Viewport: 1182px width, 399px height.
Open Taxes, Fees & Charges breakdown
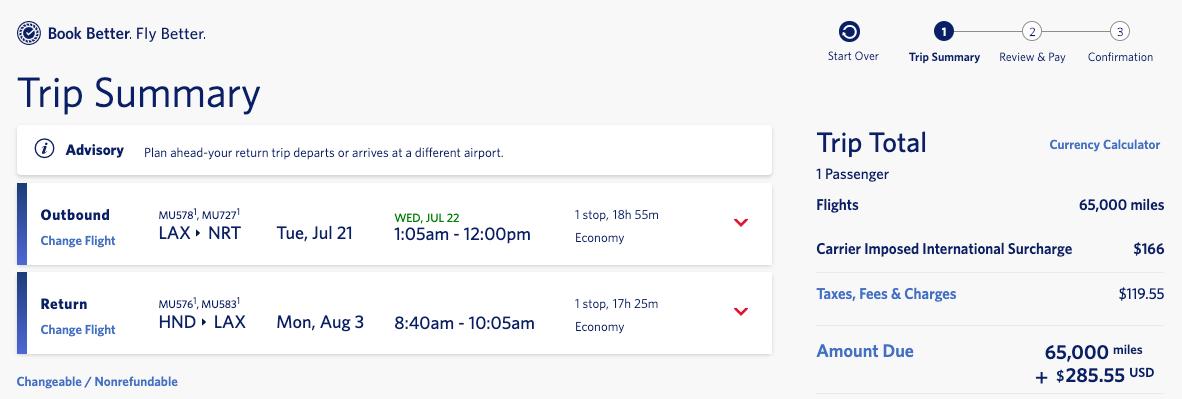point(886,293)
